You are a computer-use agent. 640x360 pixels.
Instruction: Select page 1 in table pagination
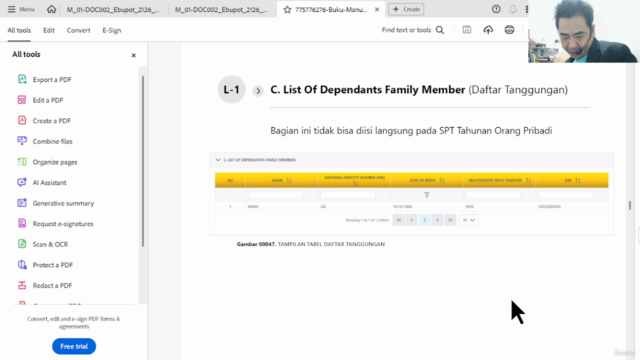coord(424,220)
